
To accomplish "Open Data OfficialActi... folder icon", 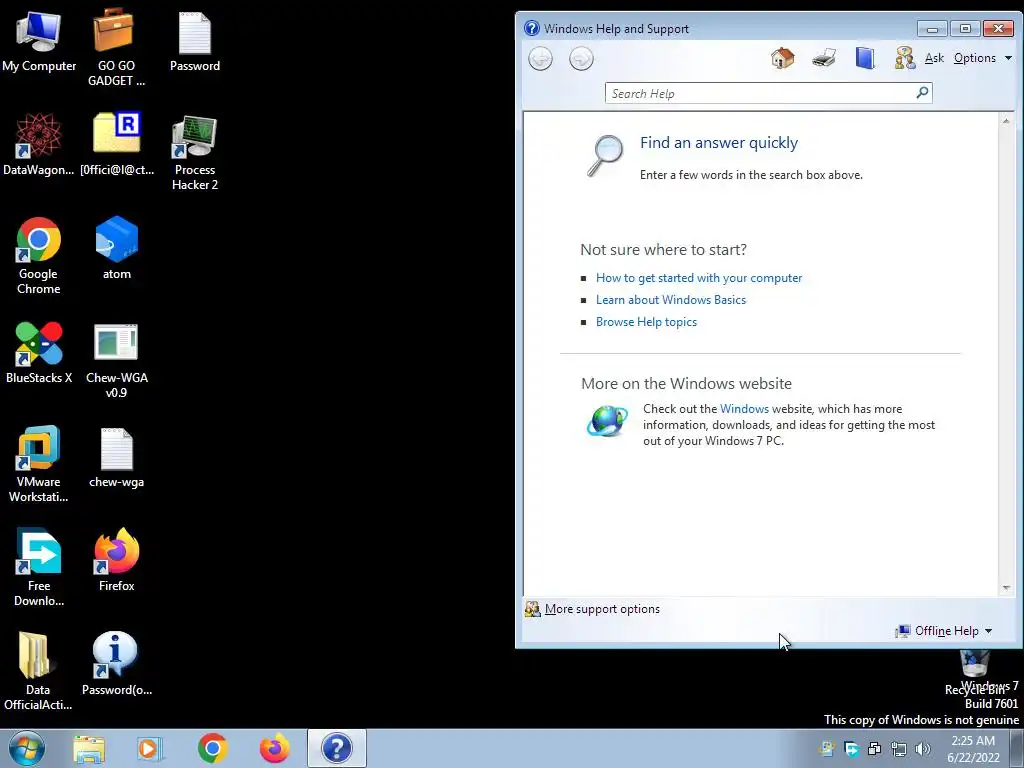I will (x=37, y=671).
